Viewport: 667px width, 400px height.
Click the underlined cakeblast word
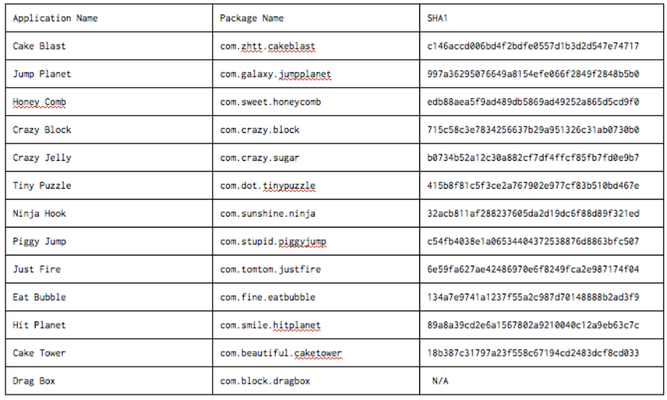(x=291, y=46)
